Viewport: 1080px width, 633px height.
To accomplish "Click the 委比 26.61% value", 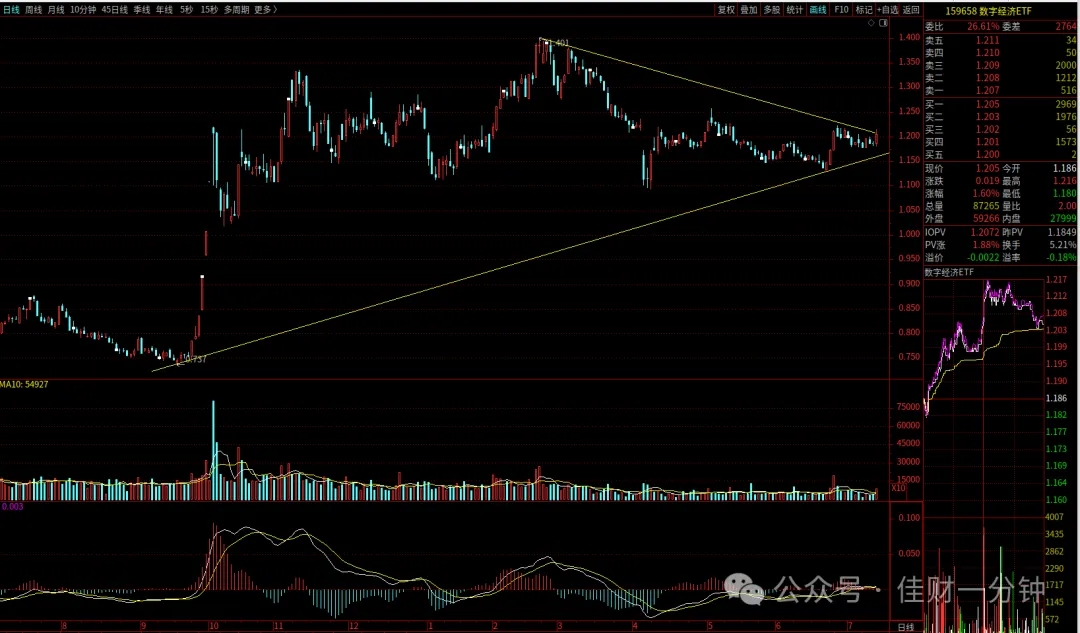I will [x=983, y=26].
